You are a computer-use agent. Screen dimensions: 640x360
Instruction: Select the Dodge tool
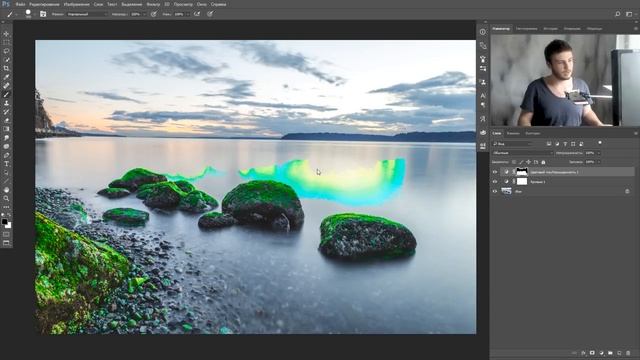(x=6, y=147)
